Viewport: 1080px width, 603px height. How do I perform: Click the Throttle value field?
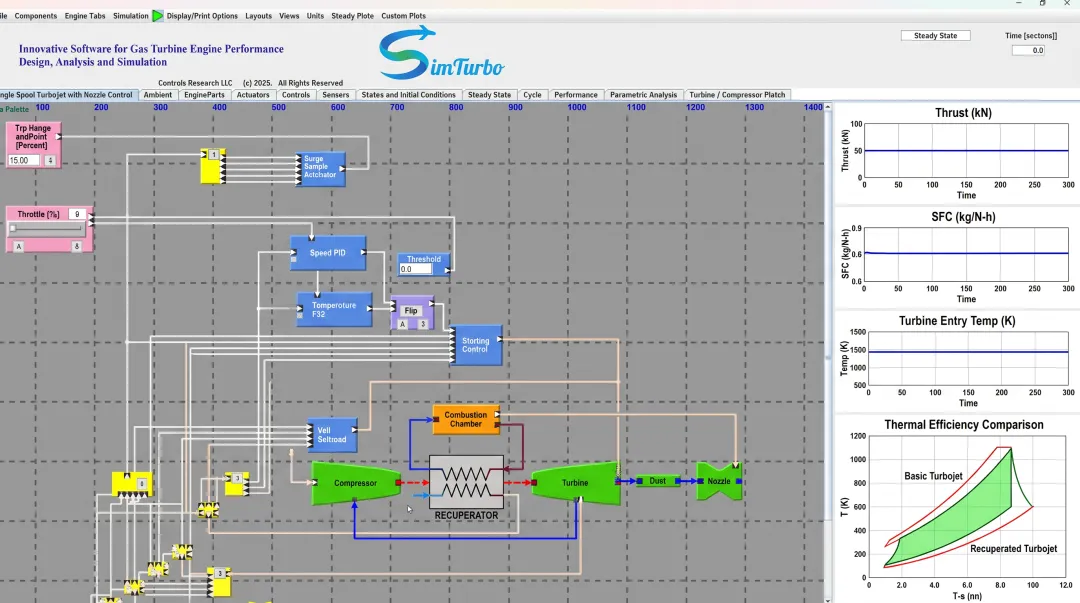(77, 214)
